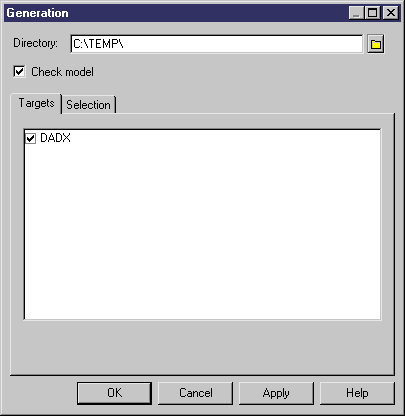The height and width of the screenshot is (416, 405).
Task: Click the Cancel button
Action: (195, 393)
